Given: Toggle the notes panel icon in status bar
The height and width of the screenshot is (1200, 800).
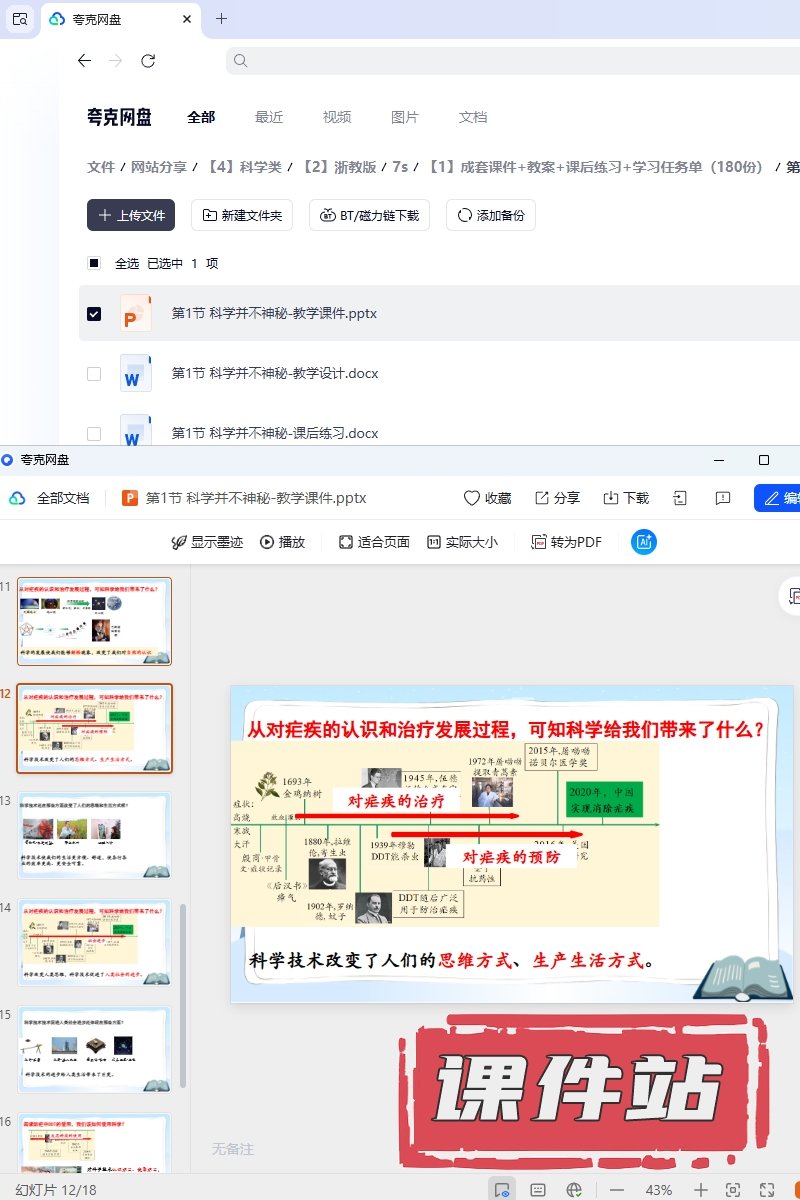Looking at the screenshot, I should pyautogui.click(x=538, y=1190).
